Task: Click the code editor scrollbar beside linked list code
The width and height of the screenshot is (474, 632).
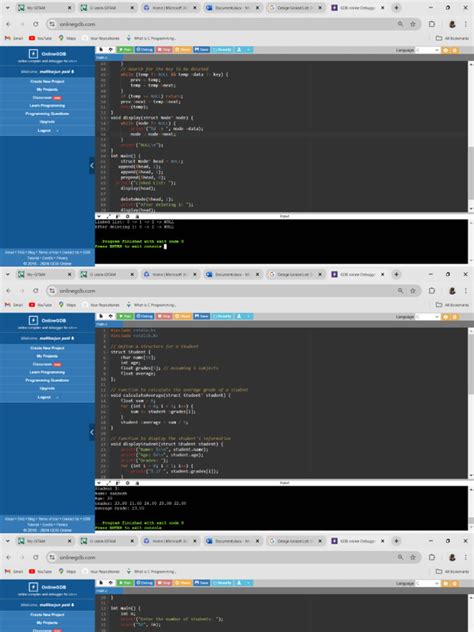Action: (470, 173)
